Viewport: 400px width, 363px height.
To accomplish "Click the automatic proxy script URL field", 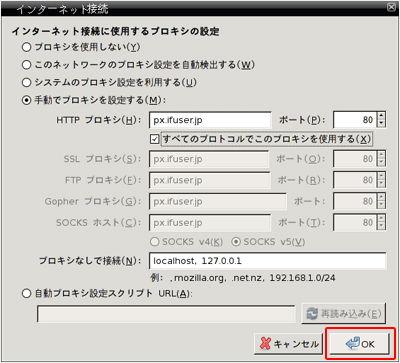I will click(166, 314).
